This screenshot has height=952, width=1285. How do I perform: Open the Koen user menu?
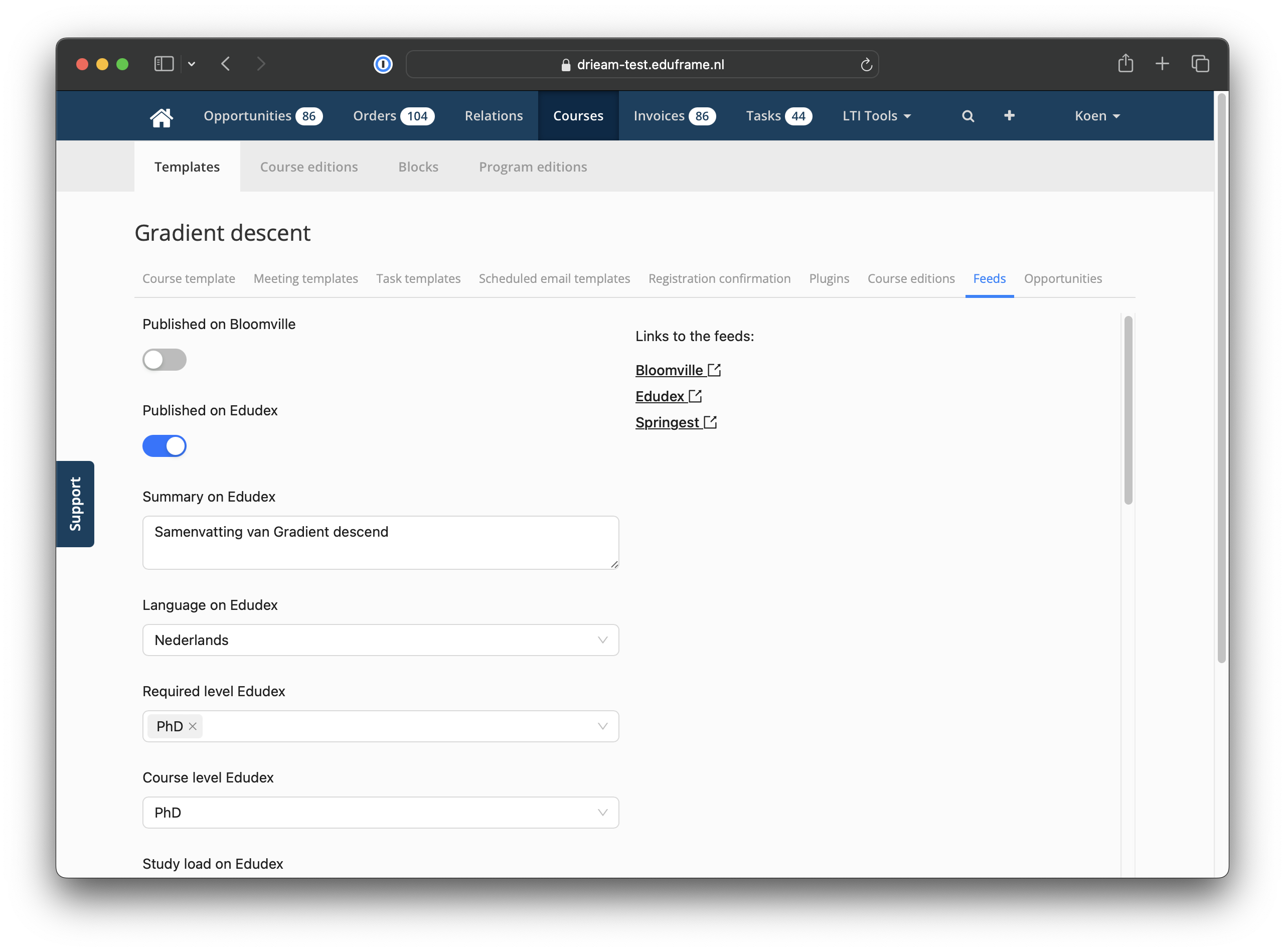point(1096,116)
